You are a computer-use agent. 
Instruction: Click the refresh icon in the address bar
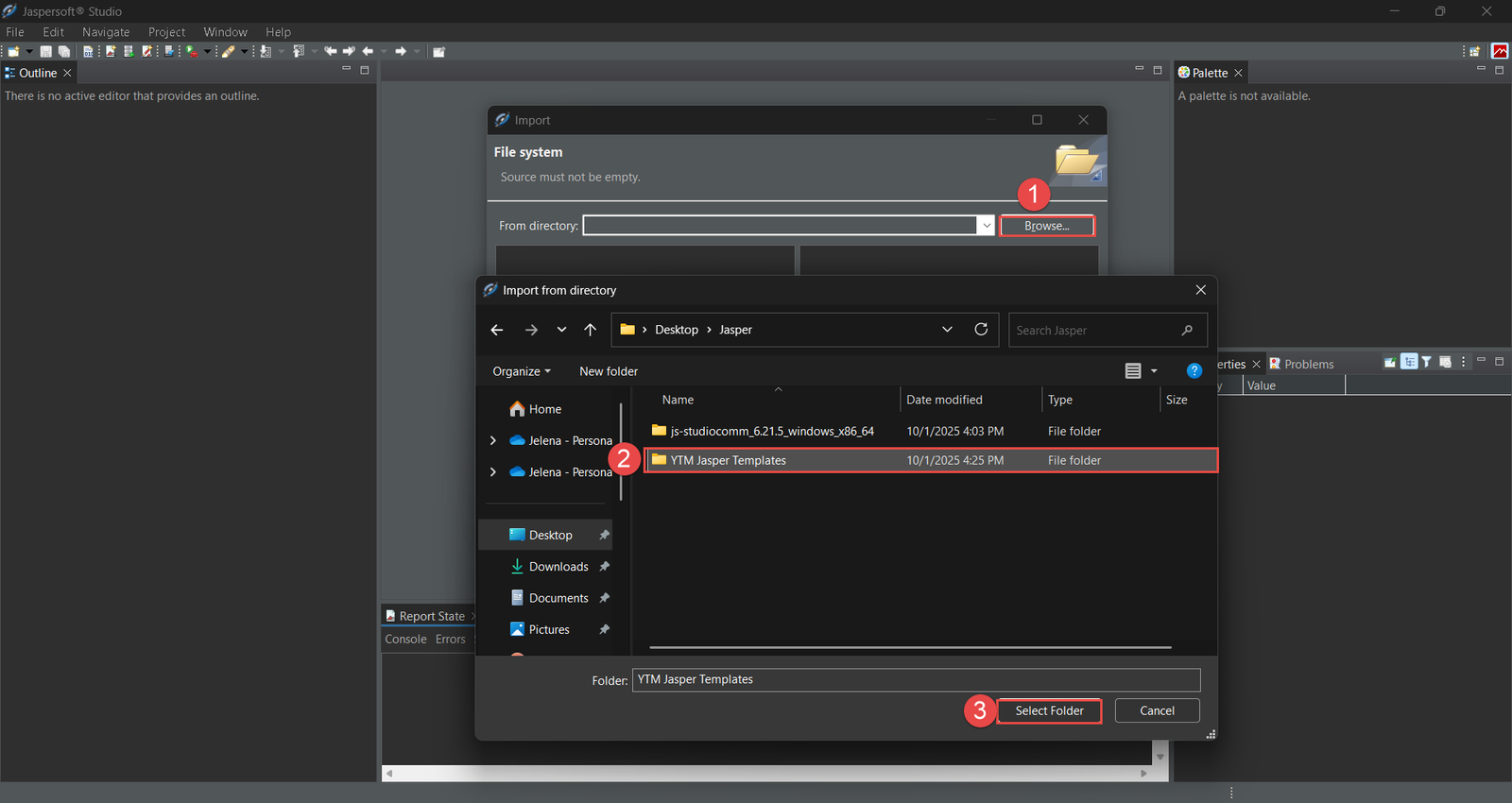click(981, 330)
